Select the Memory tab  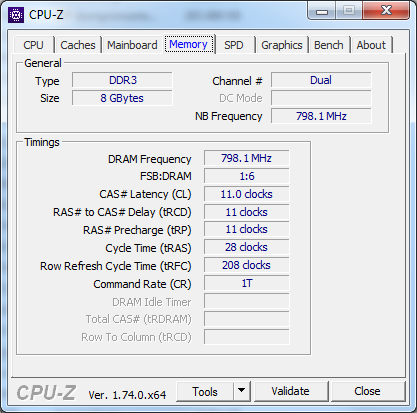[189, 44]
